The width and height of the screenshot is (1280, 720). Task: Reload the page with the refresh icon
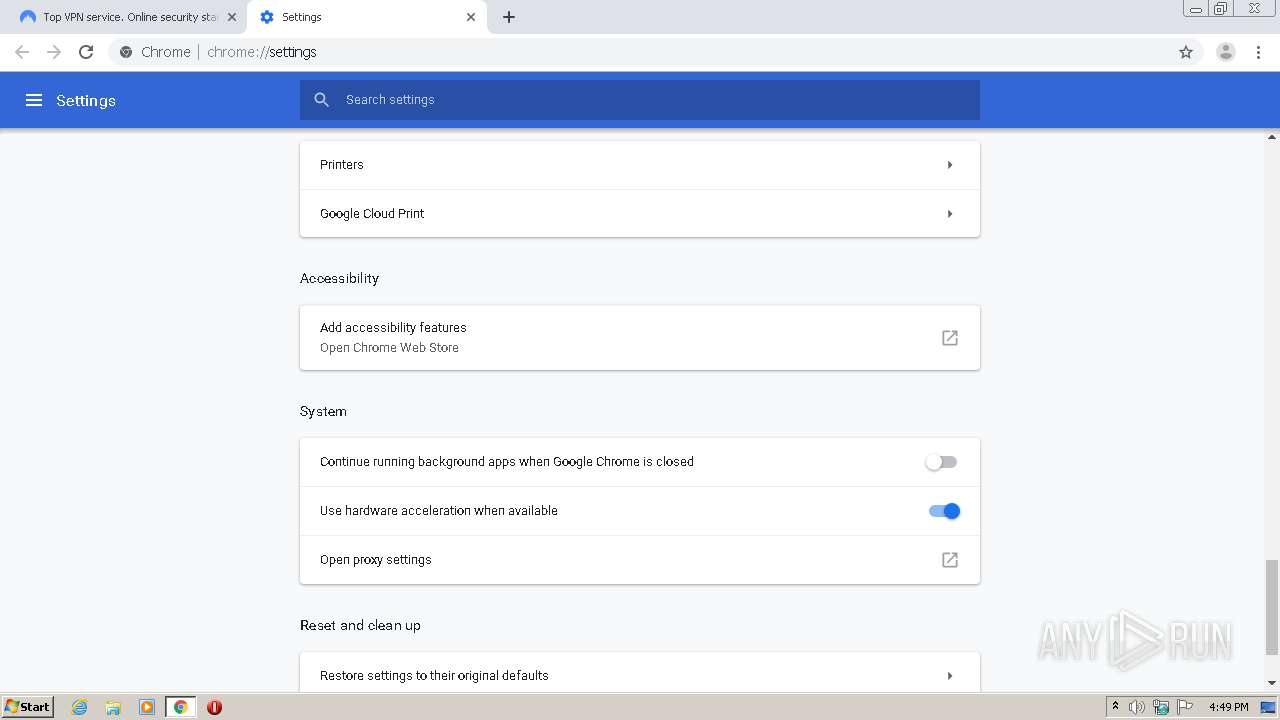pyautogui.click(x=86, y=52)
